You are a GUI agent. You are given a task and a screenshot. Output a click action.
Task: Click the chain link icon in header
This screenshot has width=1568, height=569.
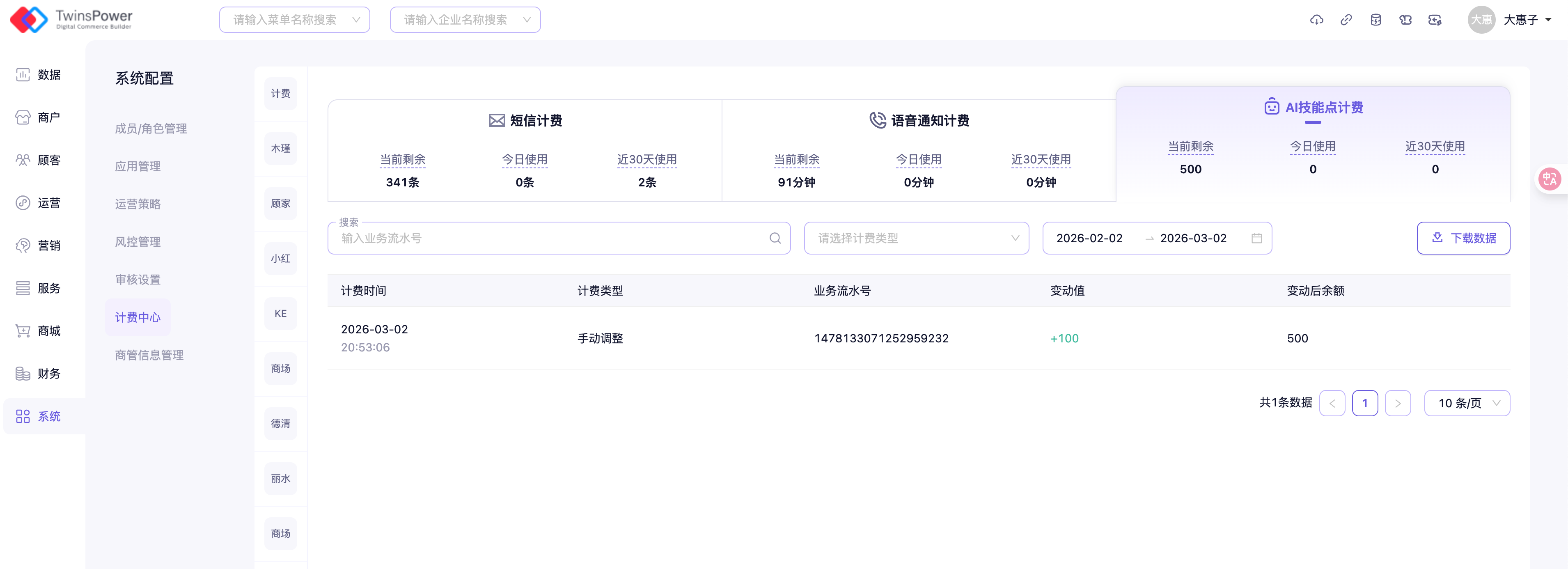click(1346, 20)
